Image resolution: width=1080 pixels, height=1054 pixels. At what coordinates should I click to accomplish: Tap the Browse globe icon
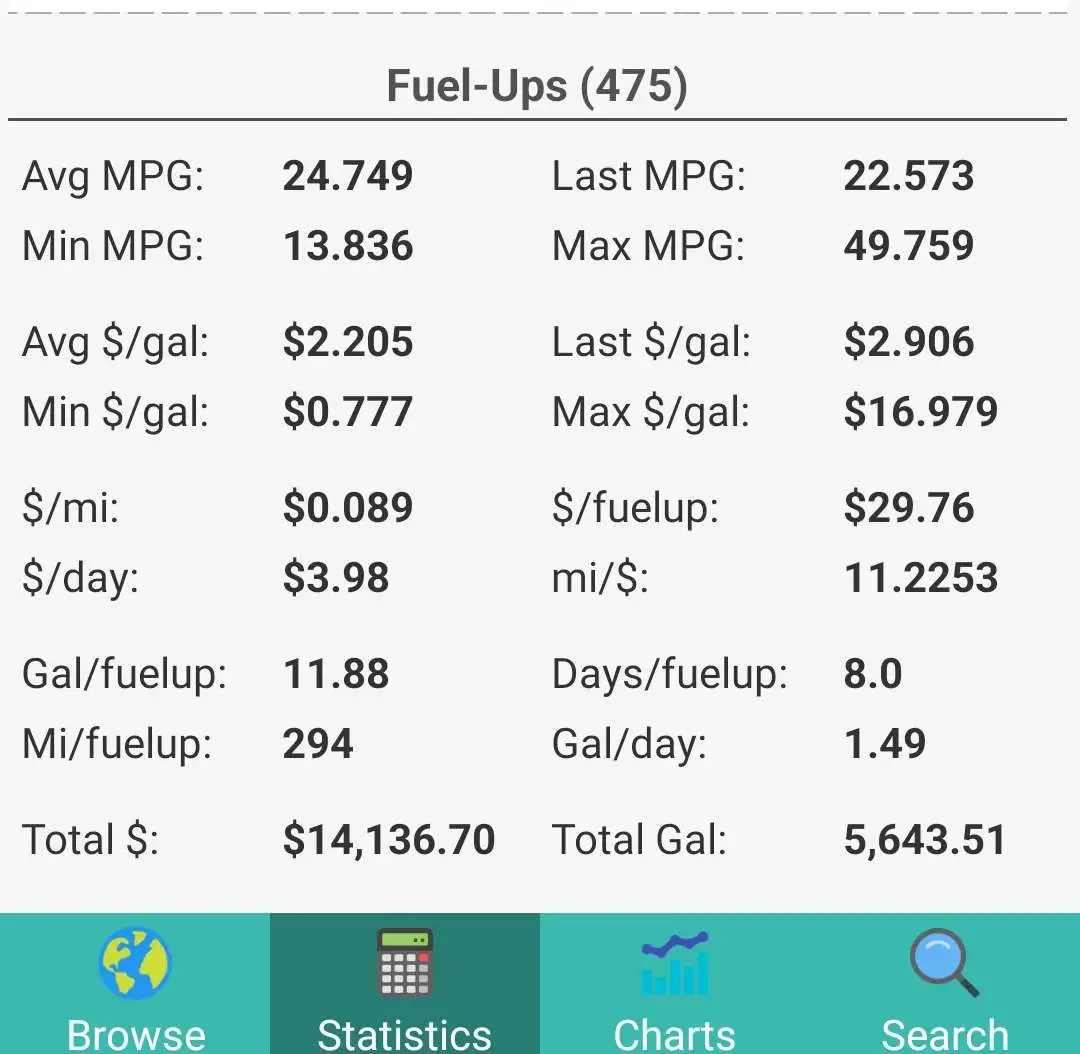pyautogui.click(x=135, y=963)
